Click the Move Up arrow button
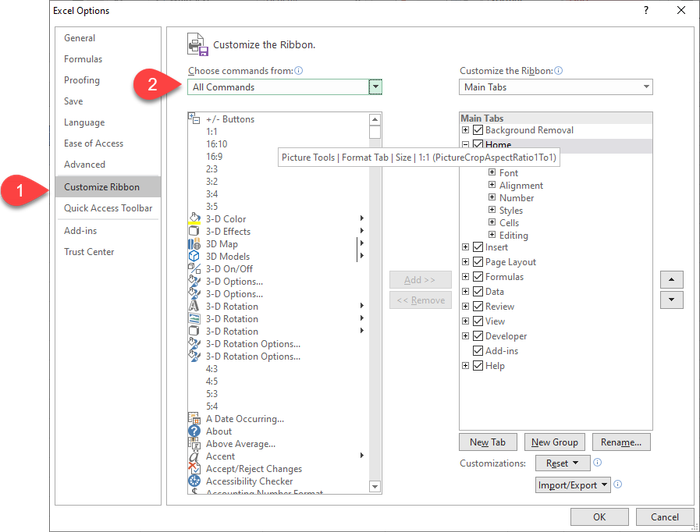This screenshot has height=532, width=700. tap(671, 280)
